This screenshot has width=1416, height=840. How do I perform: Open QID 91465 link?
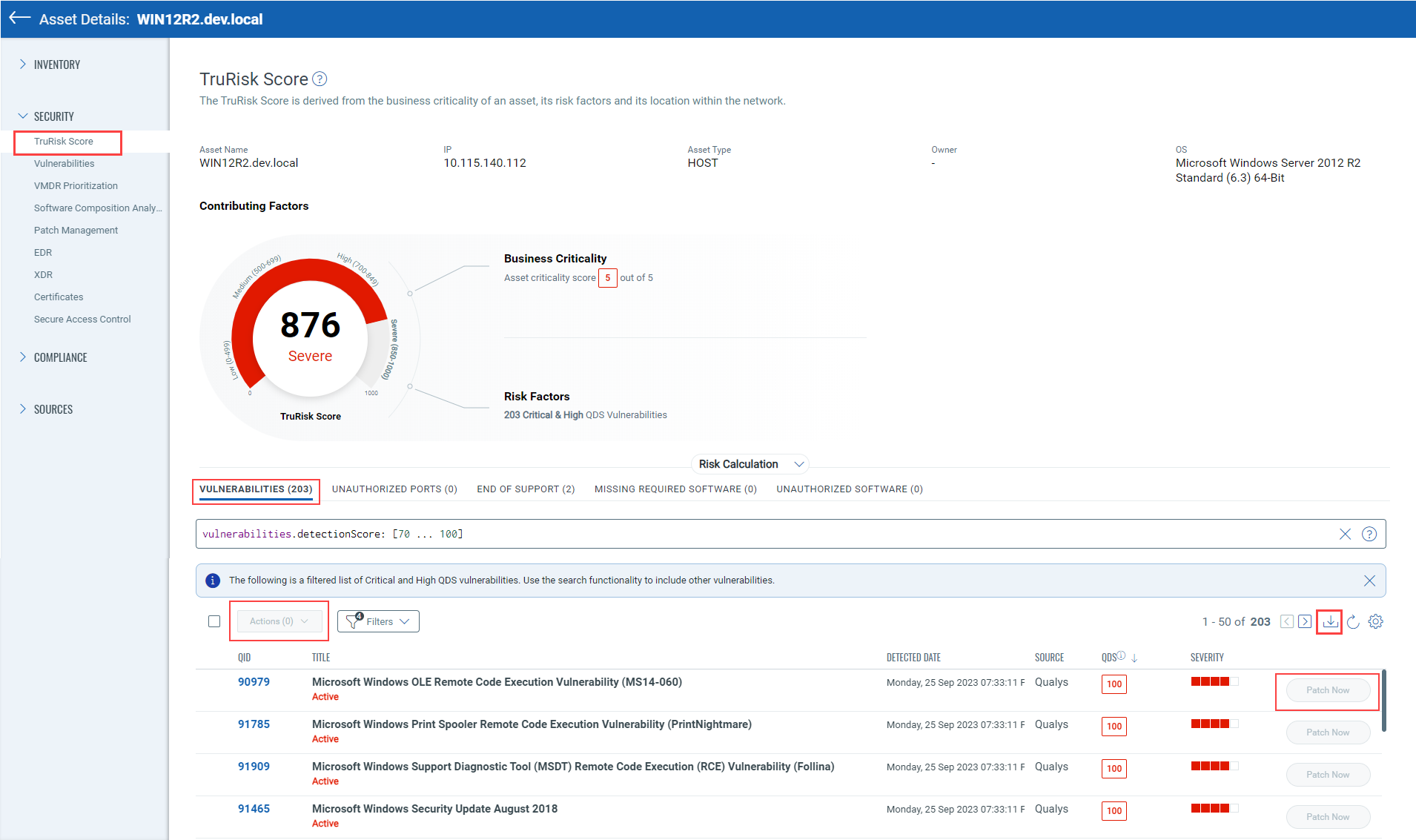point(254,809)
